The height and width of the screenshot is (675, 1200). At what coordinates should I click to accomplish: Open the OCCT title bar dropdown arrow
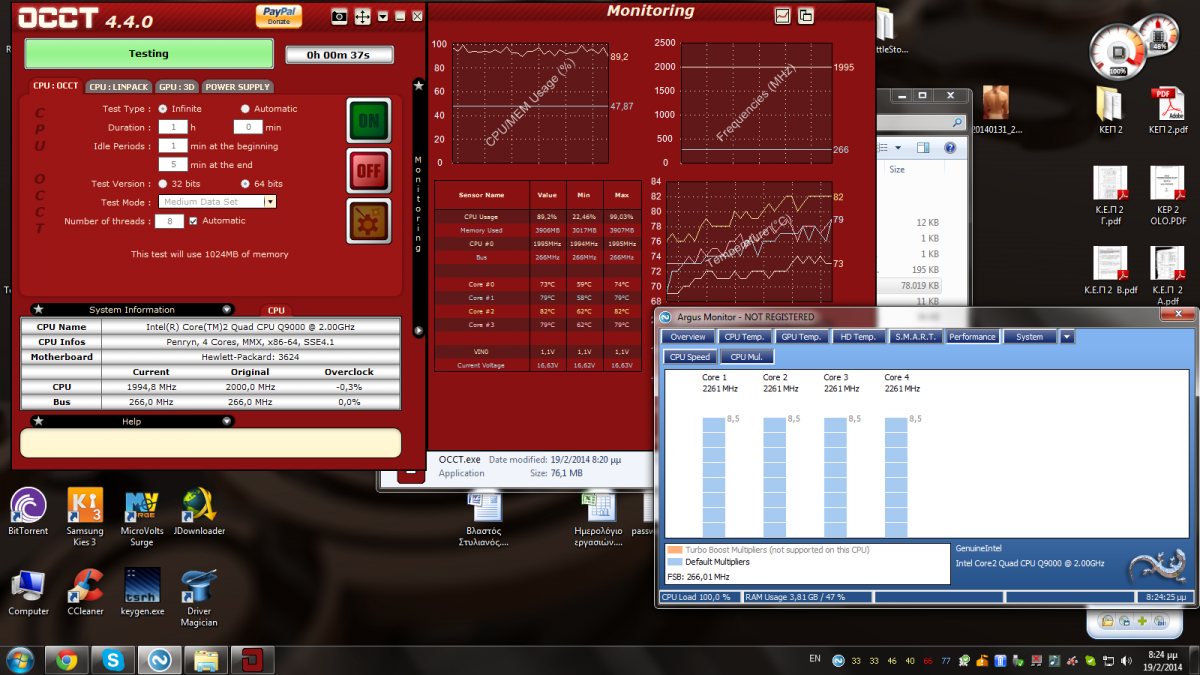point(382,17)
